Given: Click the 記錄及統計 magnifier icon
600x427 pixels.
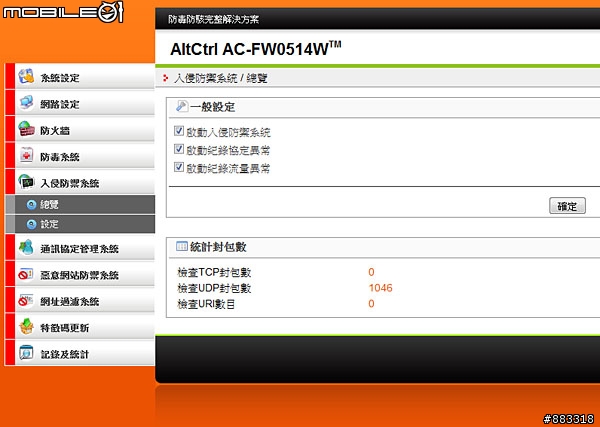Looking at the screenshot, I should tap(26, 354).
